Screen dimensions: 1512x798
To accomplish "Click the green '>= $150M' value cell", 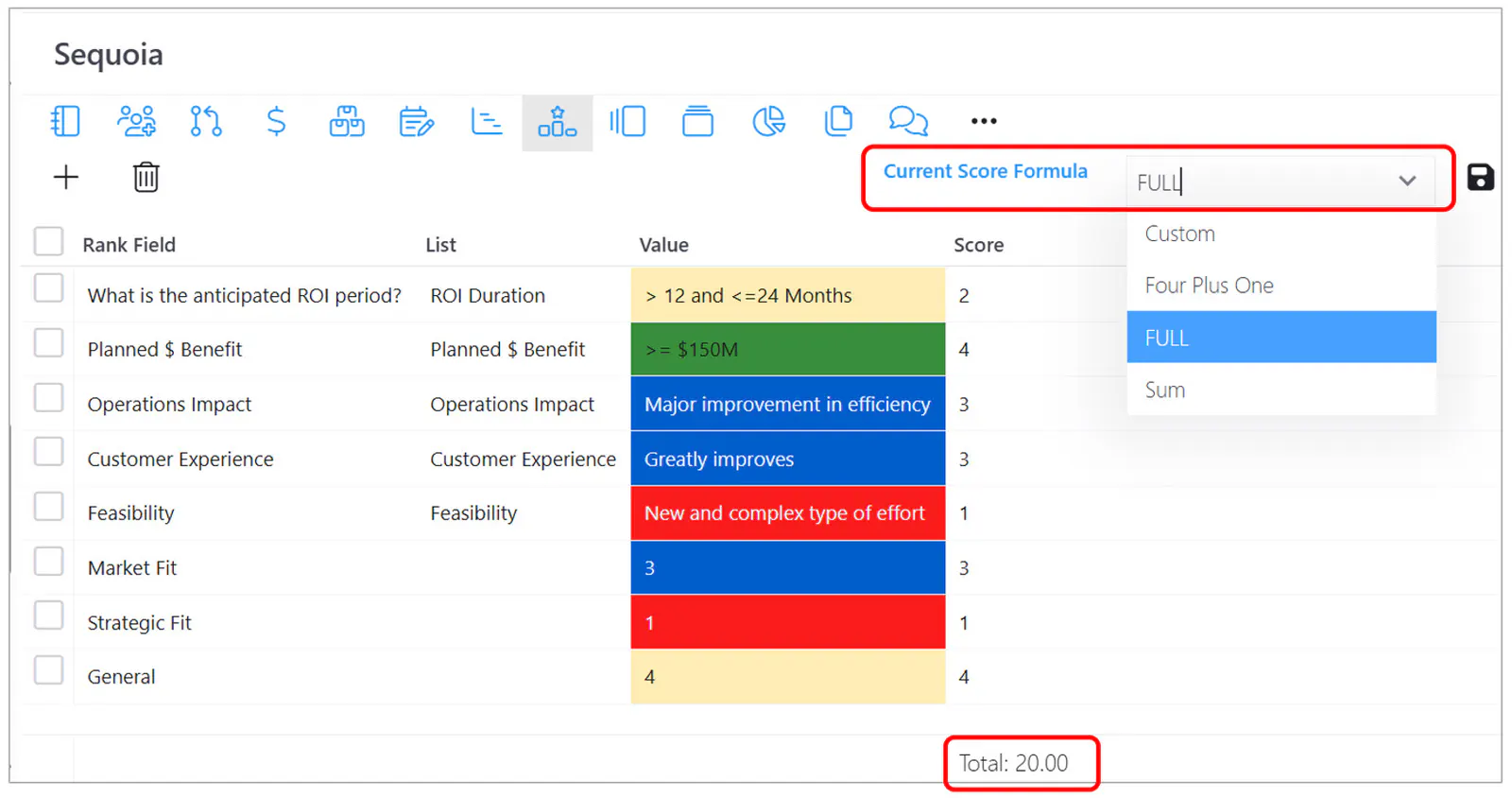I will click(788, 350).
